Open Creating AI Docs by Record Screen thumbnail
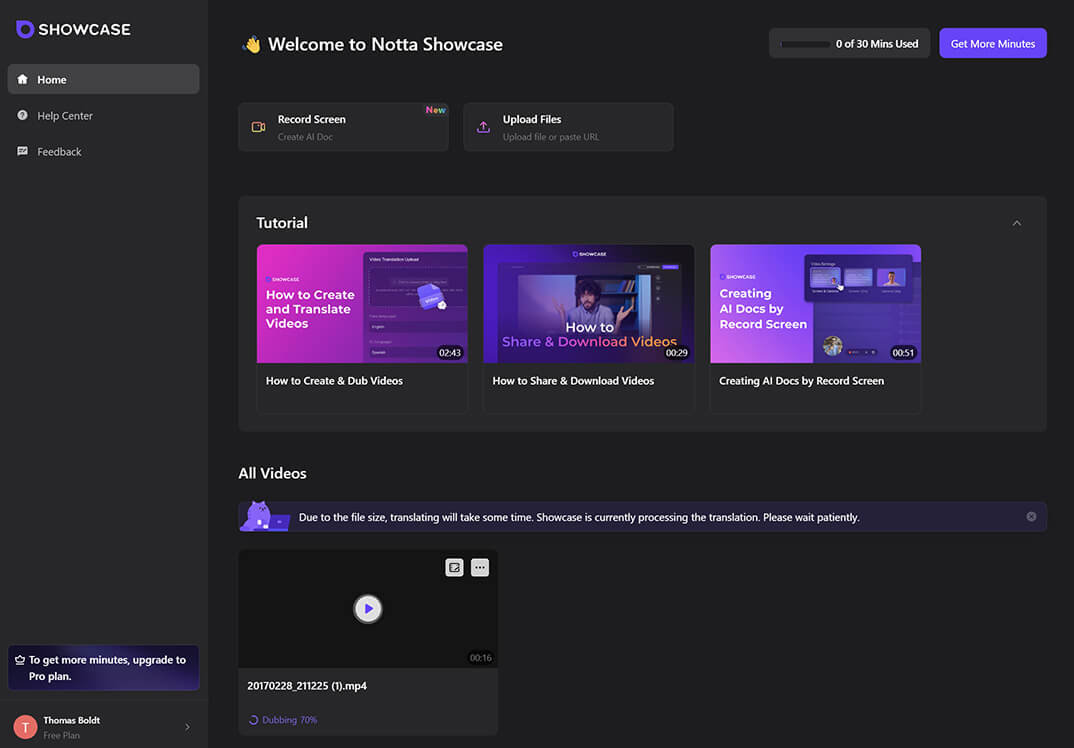This screenshot has height=748, width=1074. pos(815,303)
